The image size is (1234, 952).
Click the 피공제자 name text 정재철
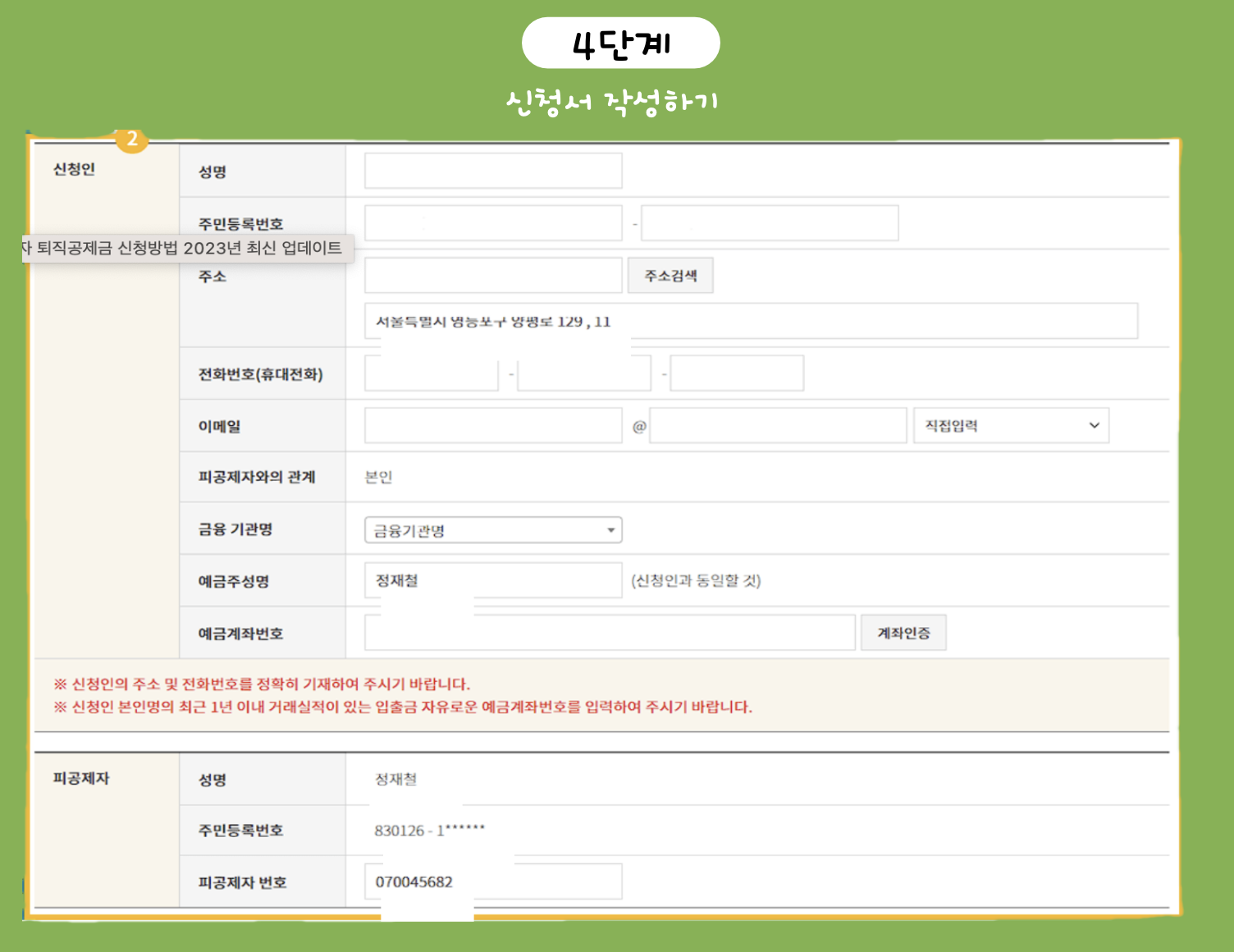pos(396,779)
